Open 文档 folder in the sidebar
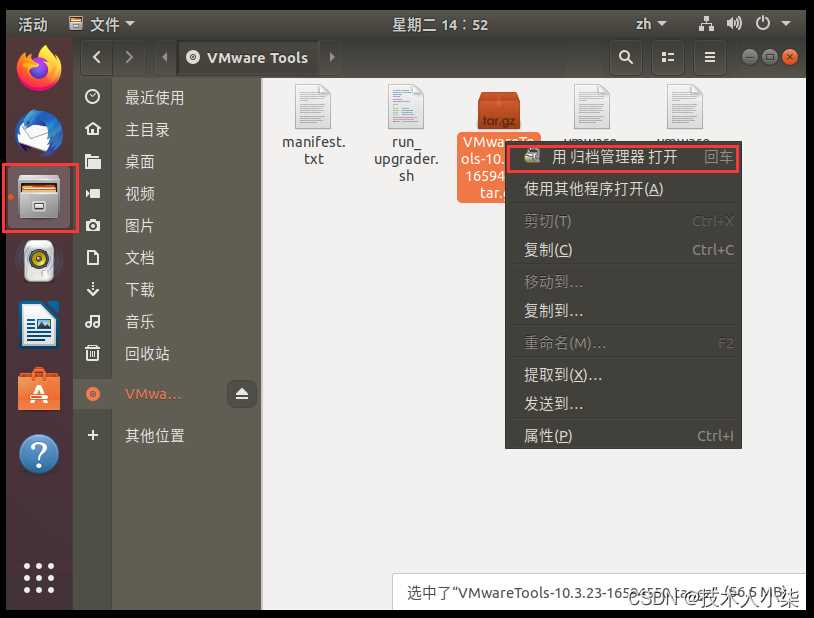814x618 pixels. 168,258
